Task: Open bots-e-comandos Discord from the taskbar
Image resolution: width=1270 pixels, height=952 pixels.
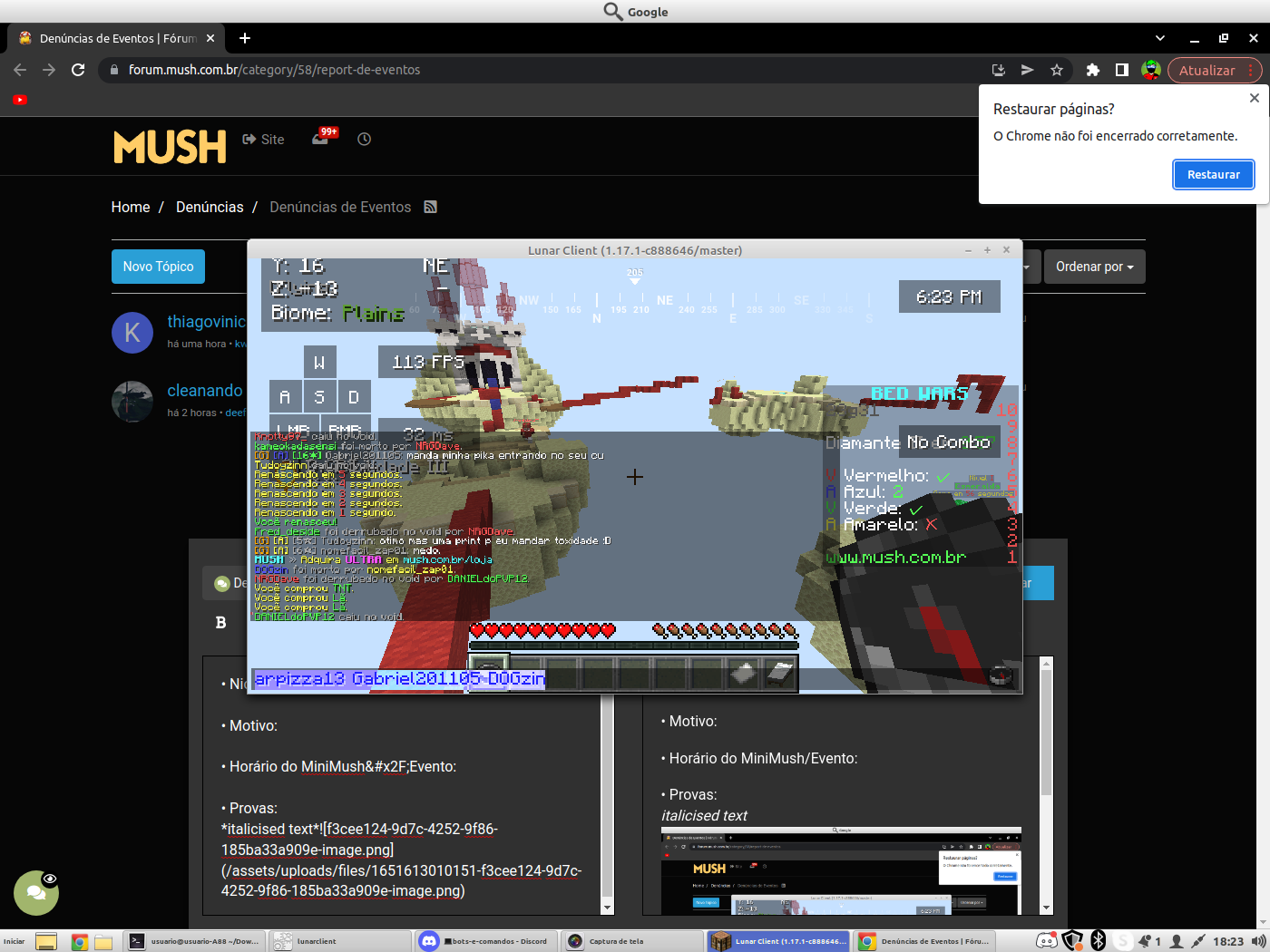Action: point(487,941)
